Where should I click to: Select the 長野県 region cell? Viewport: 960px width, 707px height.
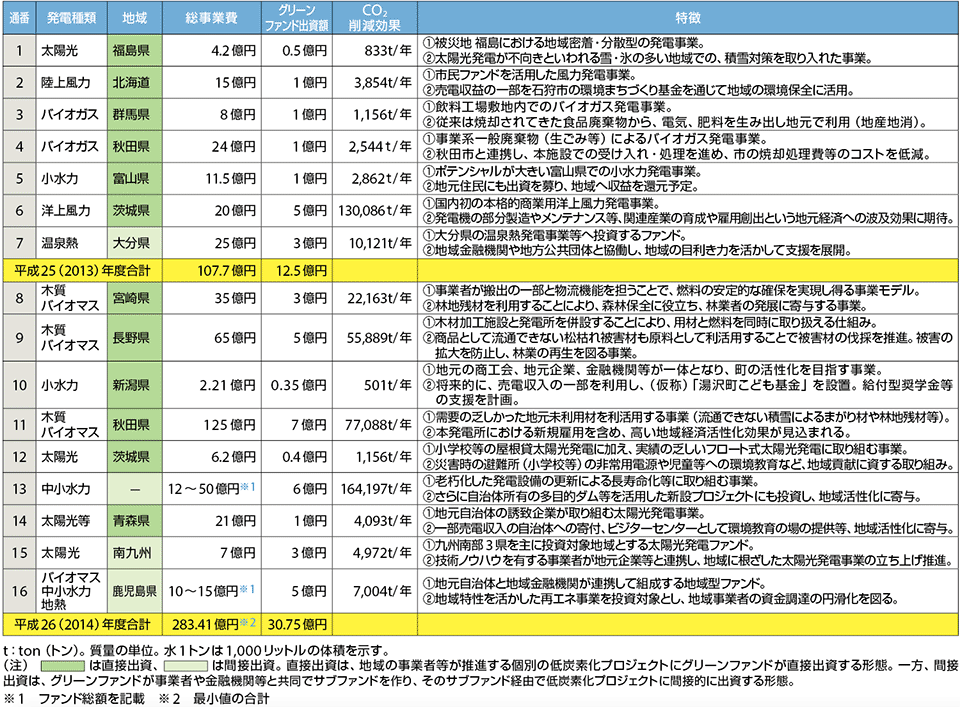pyautogui.click(x=135, y=338)
